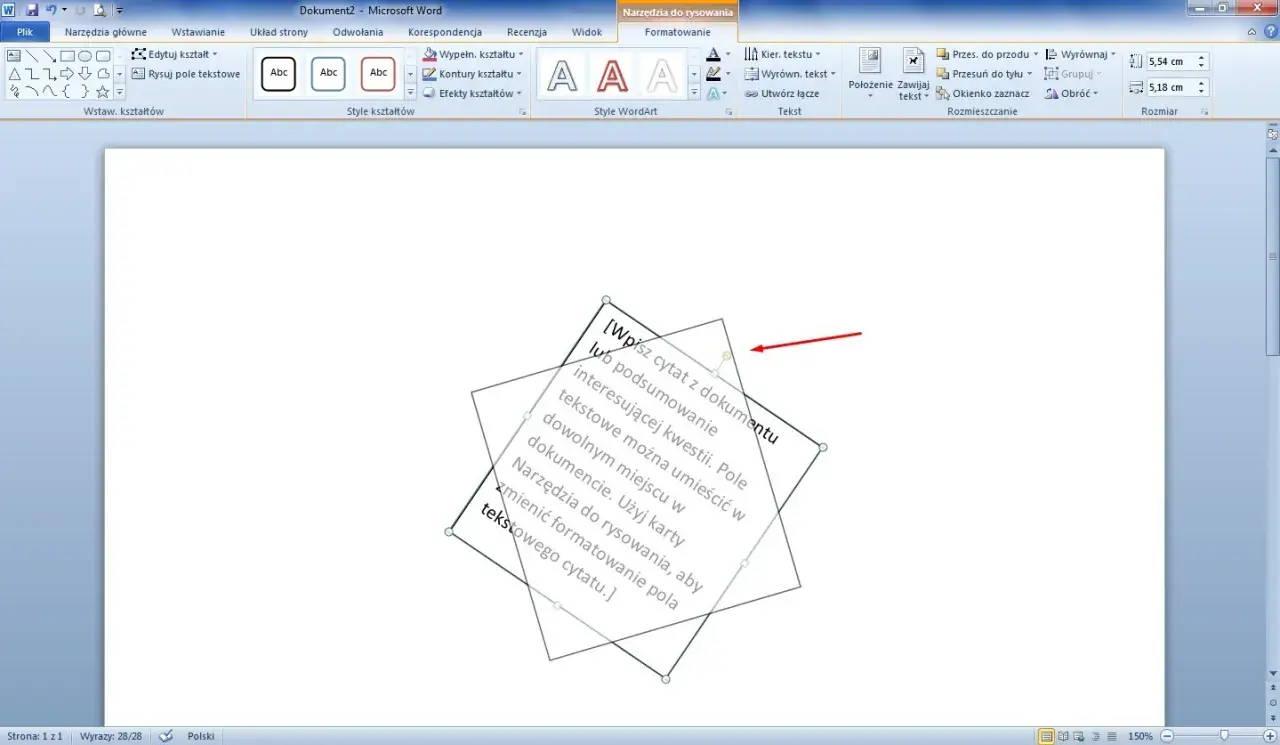The height and width of the screenshot is (745, 1280).
Task: Select the block right arrow shape
Action: click(68, 74)
